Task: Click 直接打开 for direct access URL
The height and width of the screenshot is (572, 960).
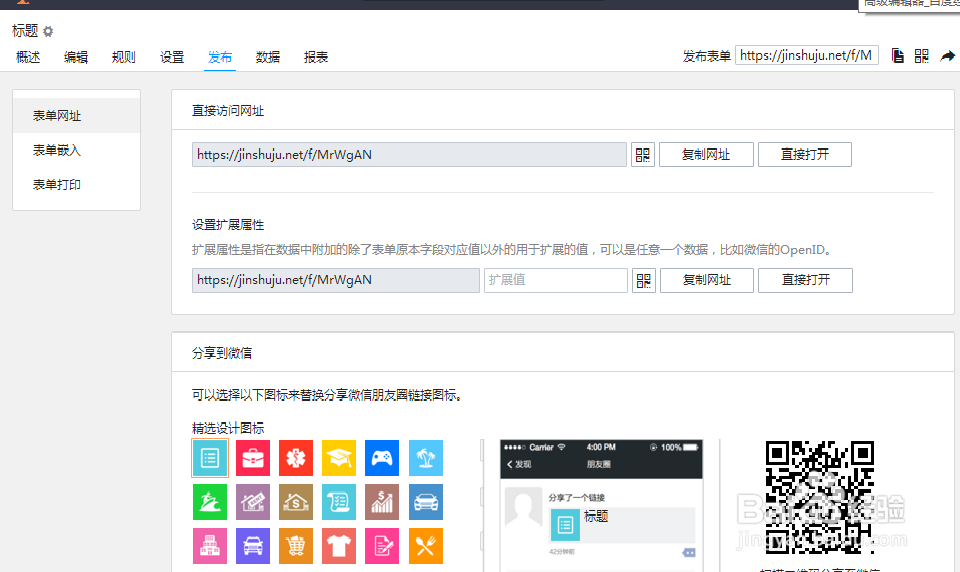Action: [x=804, y=154]
